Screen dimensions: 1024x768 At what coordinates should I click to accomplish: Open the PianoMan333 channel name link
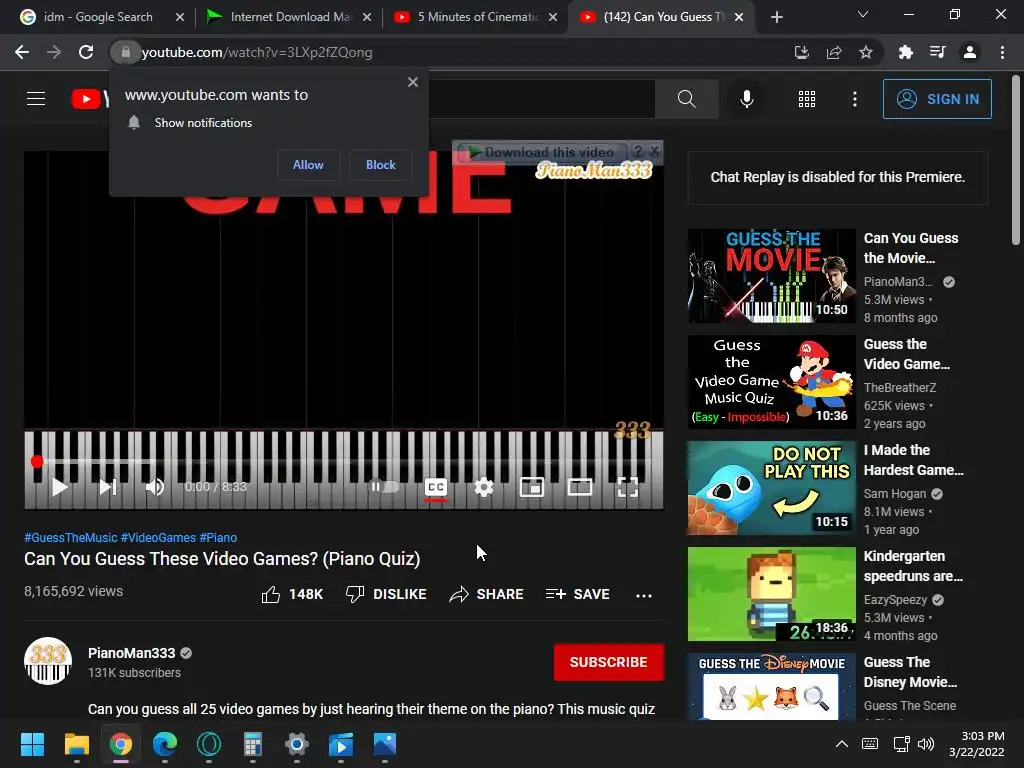click(x=131, y=653)
